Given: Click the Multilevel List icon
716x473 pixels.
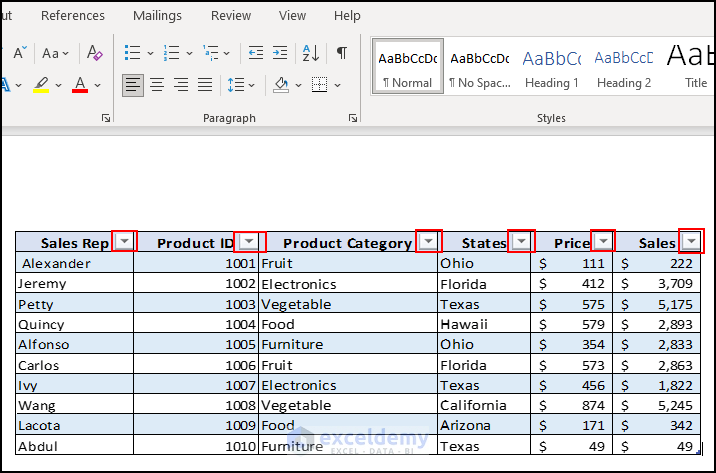Looking at the screenshot, I should [211, 53].
